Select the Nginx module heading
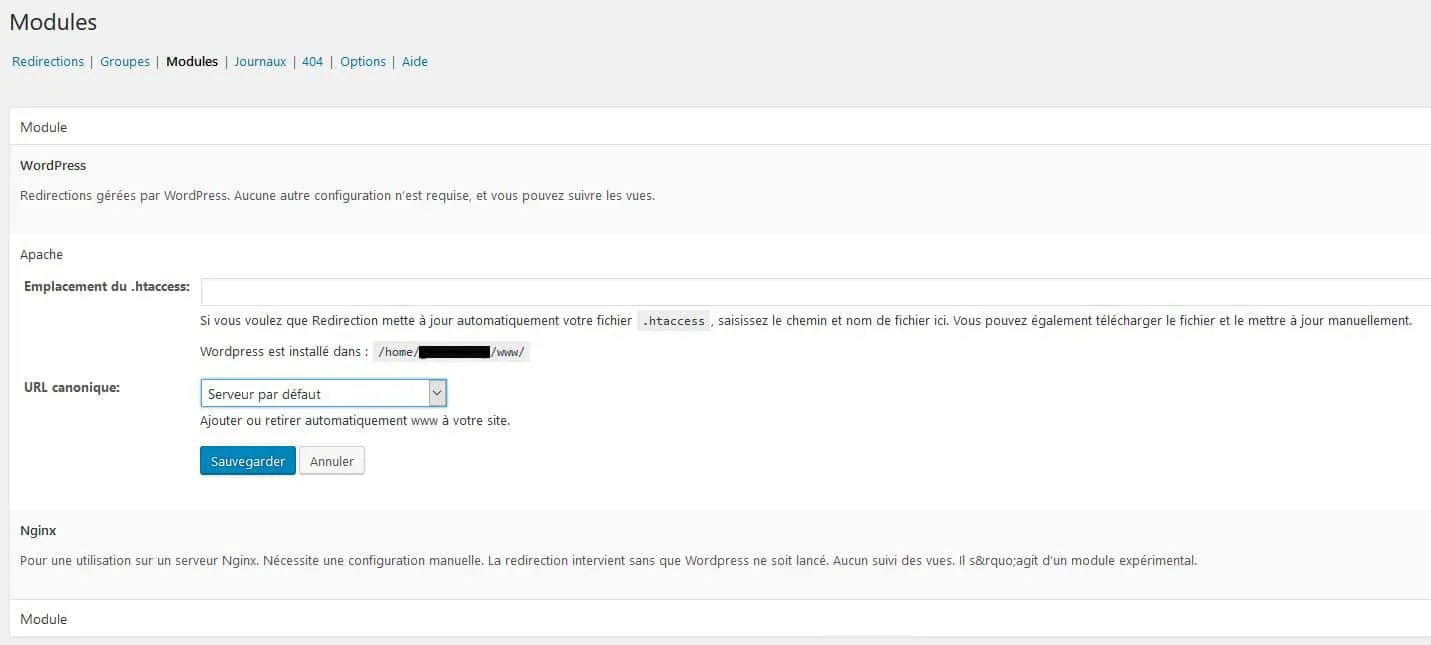The image size is (1431, 645). [x=37, y=530]
